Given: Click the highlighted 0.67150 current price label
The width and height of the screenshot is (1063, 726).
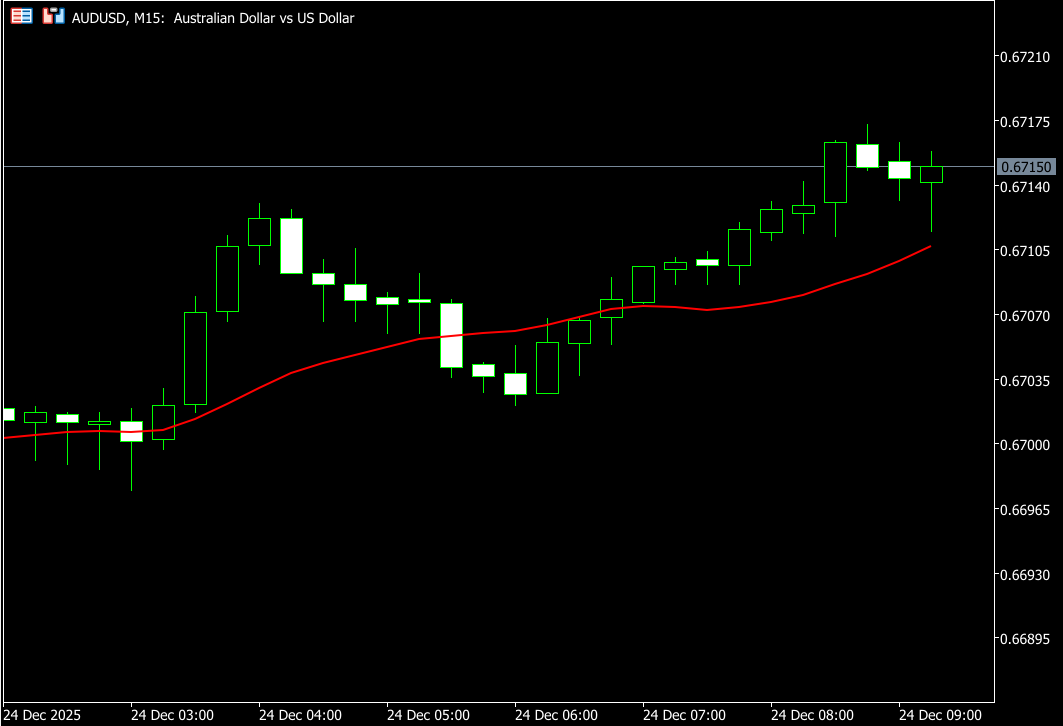Looking at the screenshot, I should click(1025, 167).
